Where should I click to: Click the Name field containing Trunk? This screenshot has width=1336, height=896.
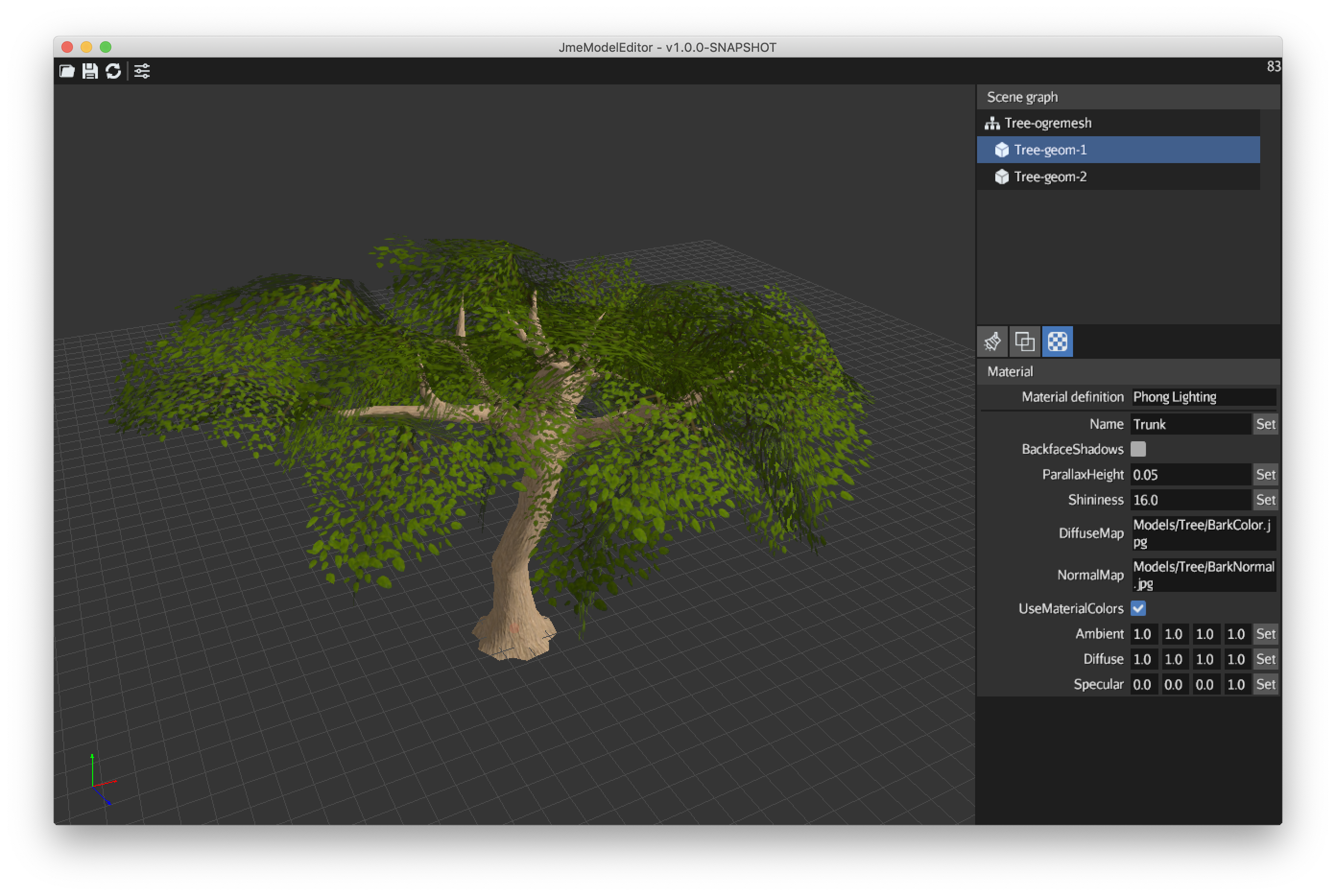click(x=1189, y=424)
